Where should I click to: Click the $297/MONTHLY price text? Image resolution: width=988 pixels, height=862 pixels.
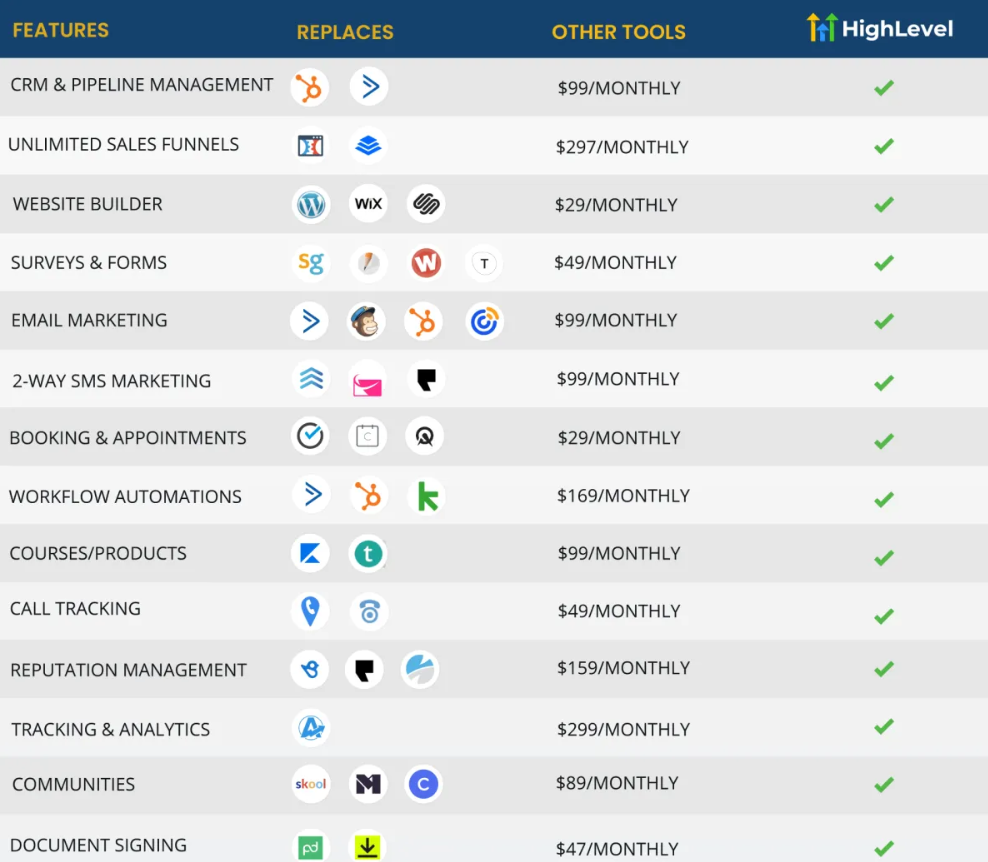[622, 147]
